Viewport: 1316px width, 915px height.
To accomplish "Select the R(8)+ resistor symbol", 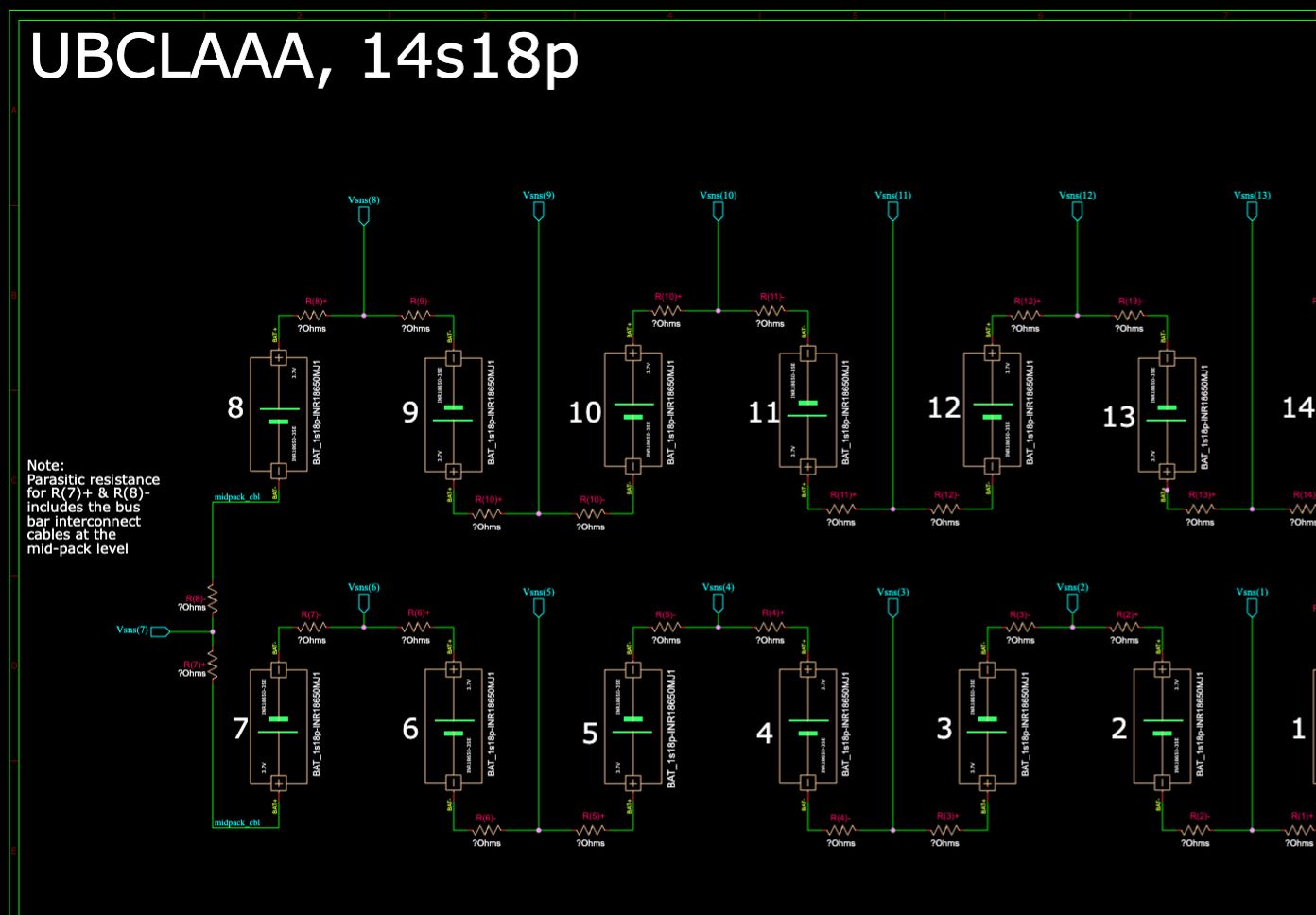I will [x=312, y=315].
